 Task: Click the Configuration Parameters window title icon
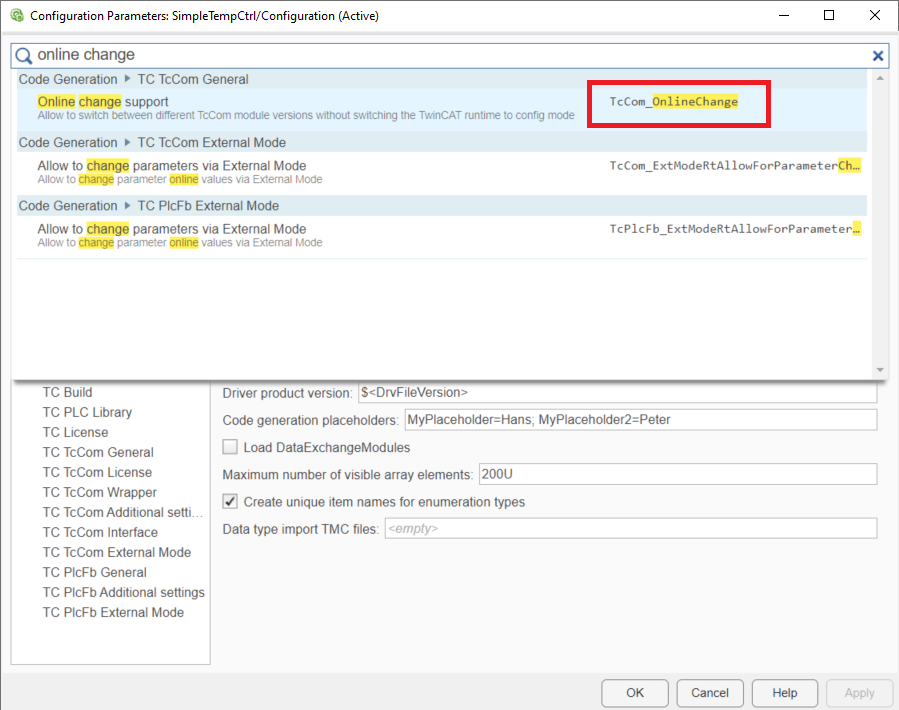coord(16,16)
